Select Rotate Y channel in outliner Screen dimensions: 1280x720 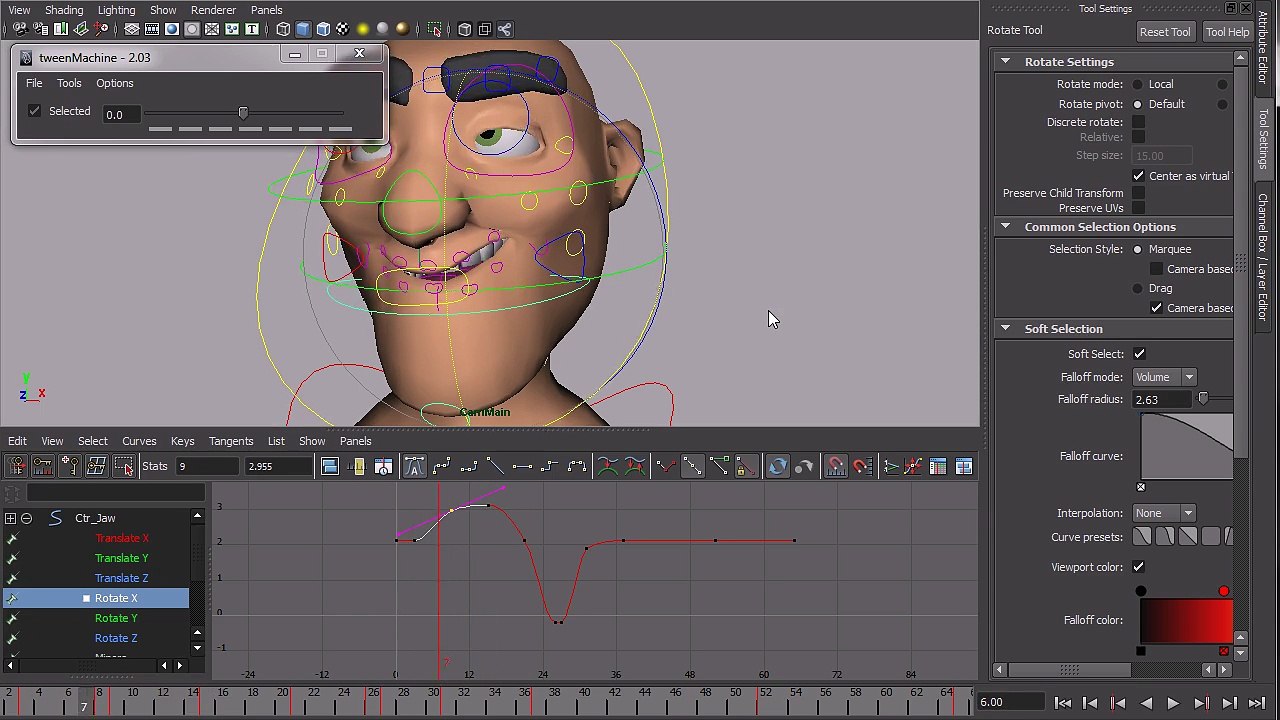(x=116, y=618)
